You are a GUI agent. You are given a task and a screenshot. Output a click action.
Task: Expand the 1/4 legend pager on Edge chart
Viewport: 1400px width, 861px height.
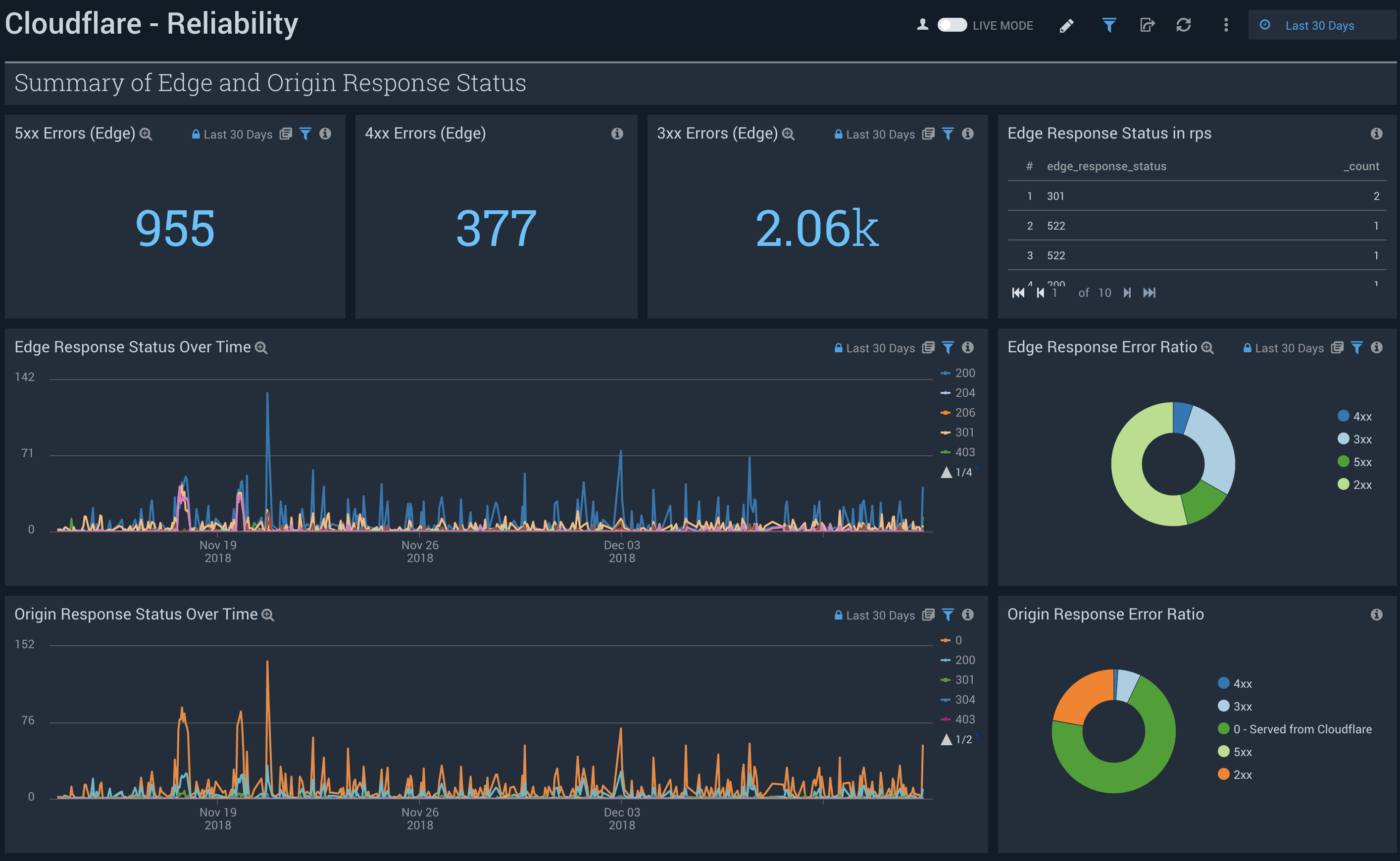958,472
